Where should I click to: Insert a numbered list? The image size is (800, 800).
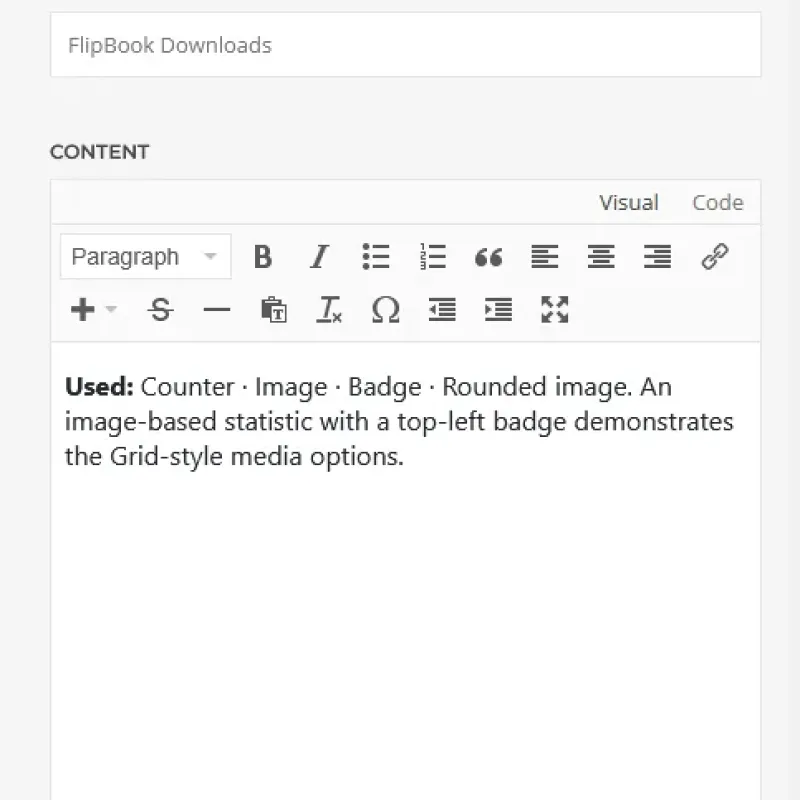coord(433,256)
